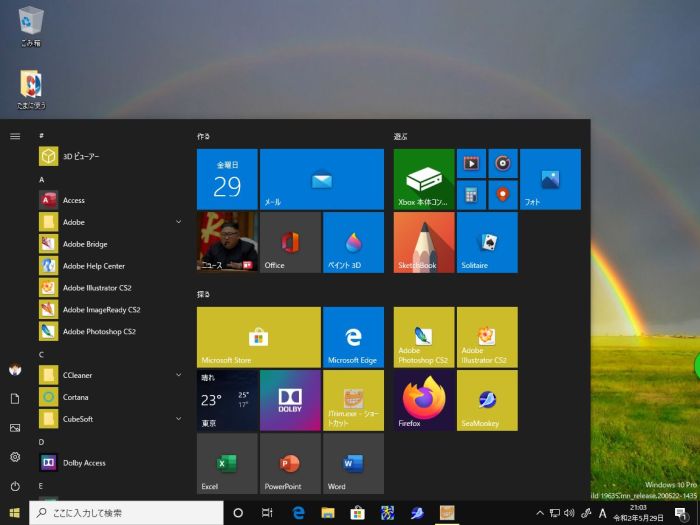Open Settings gear in Start rail
This screenshot has height=525, width=700.
pyautogui.click(x=15, y=457)
